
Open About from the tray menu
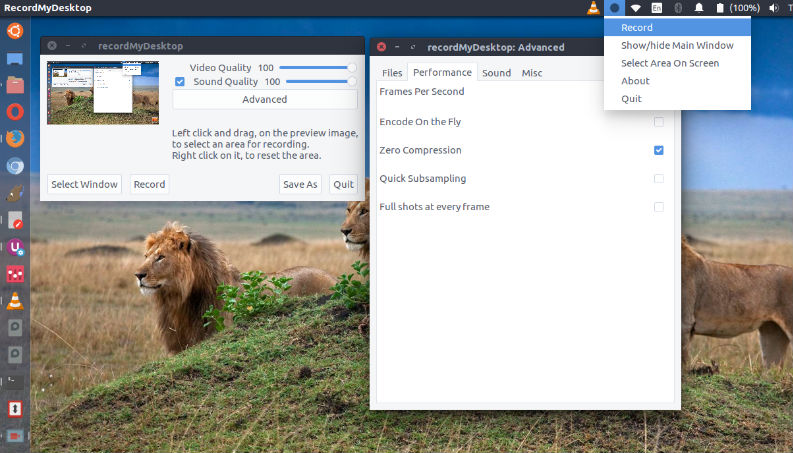point(677,80)
